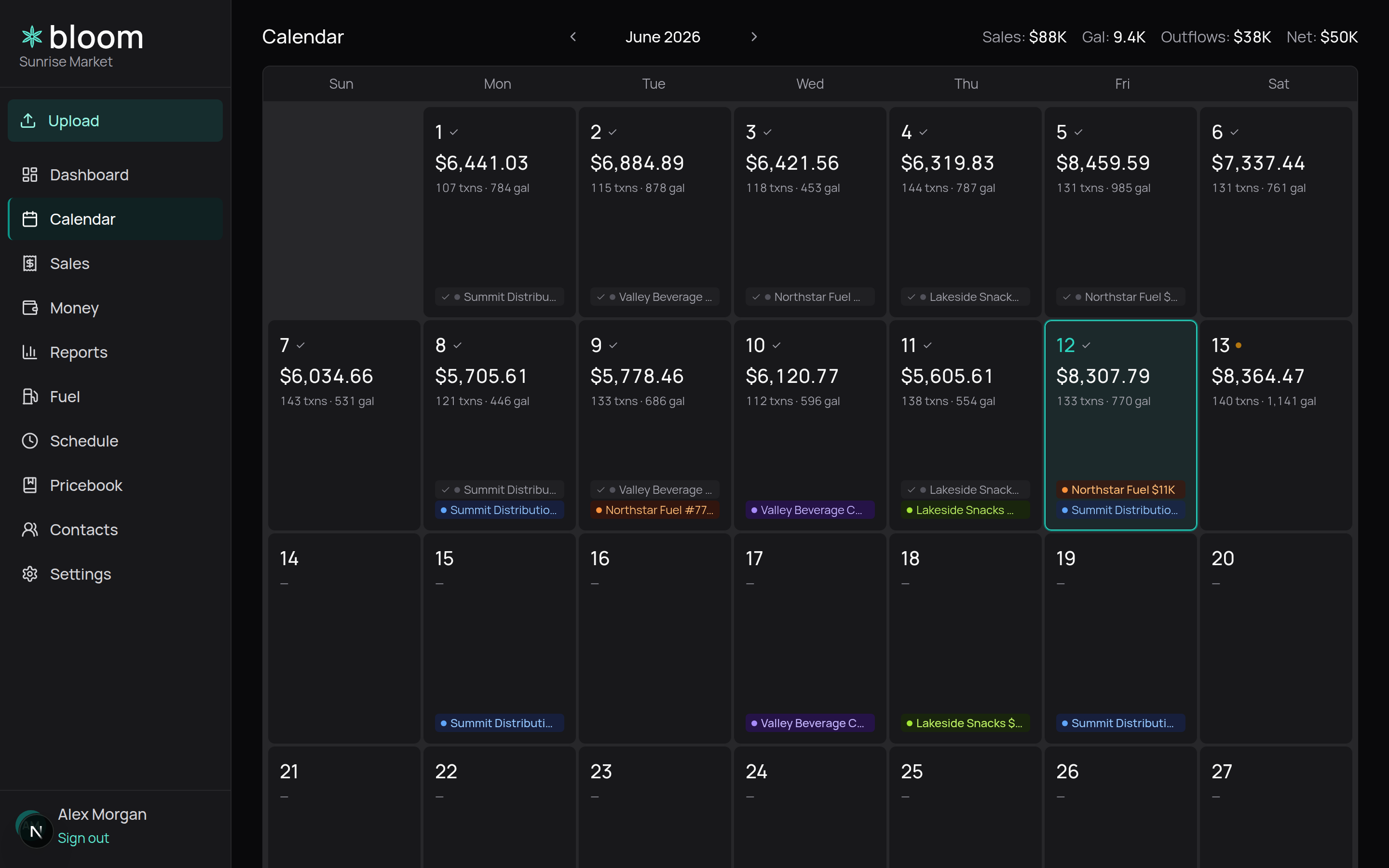
Task: Open the Settings page
Action: (x=115, y=574)
